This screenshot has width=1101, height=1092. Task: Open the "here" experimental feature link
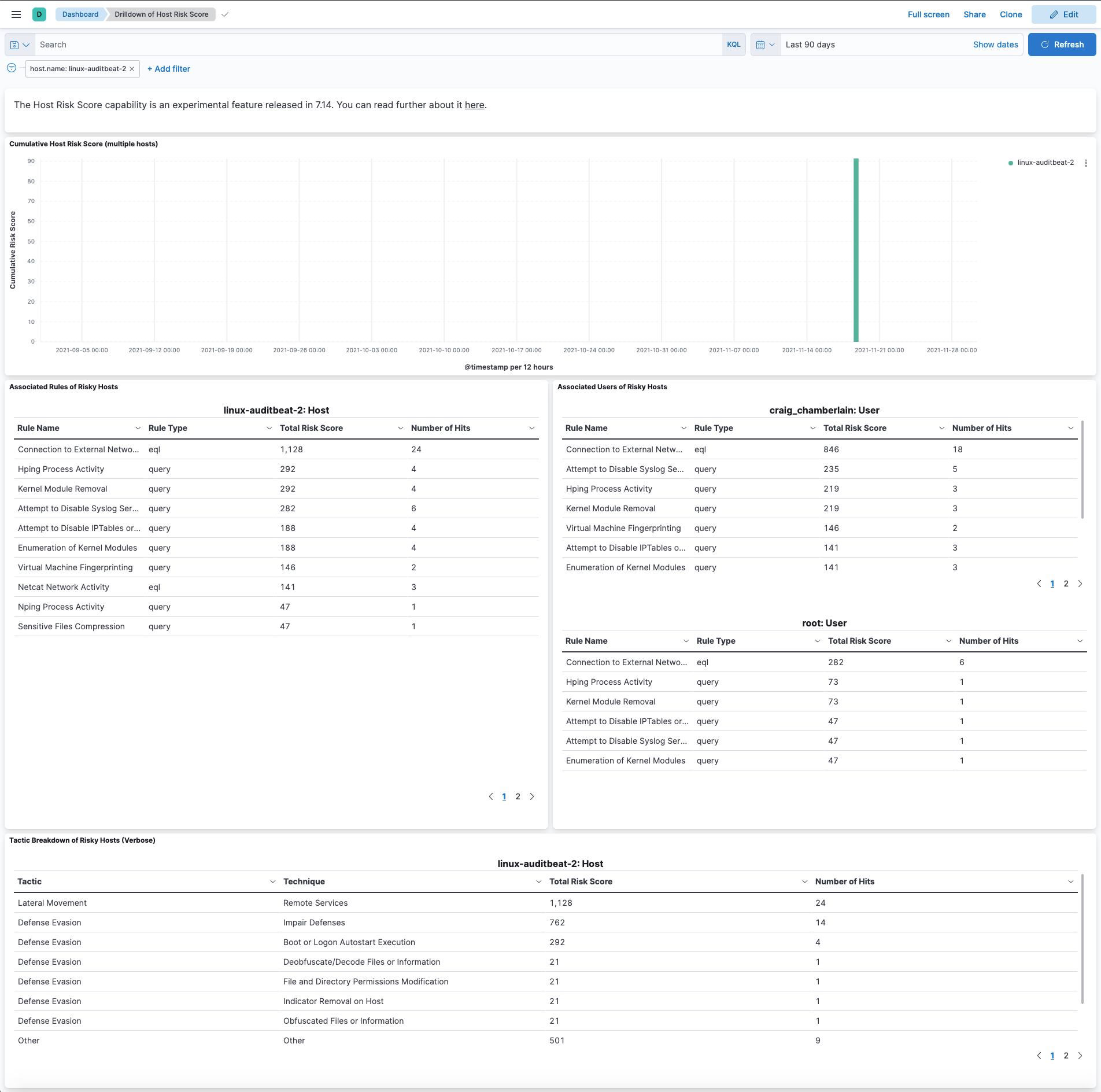[474, 105]
